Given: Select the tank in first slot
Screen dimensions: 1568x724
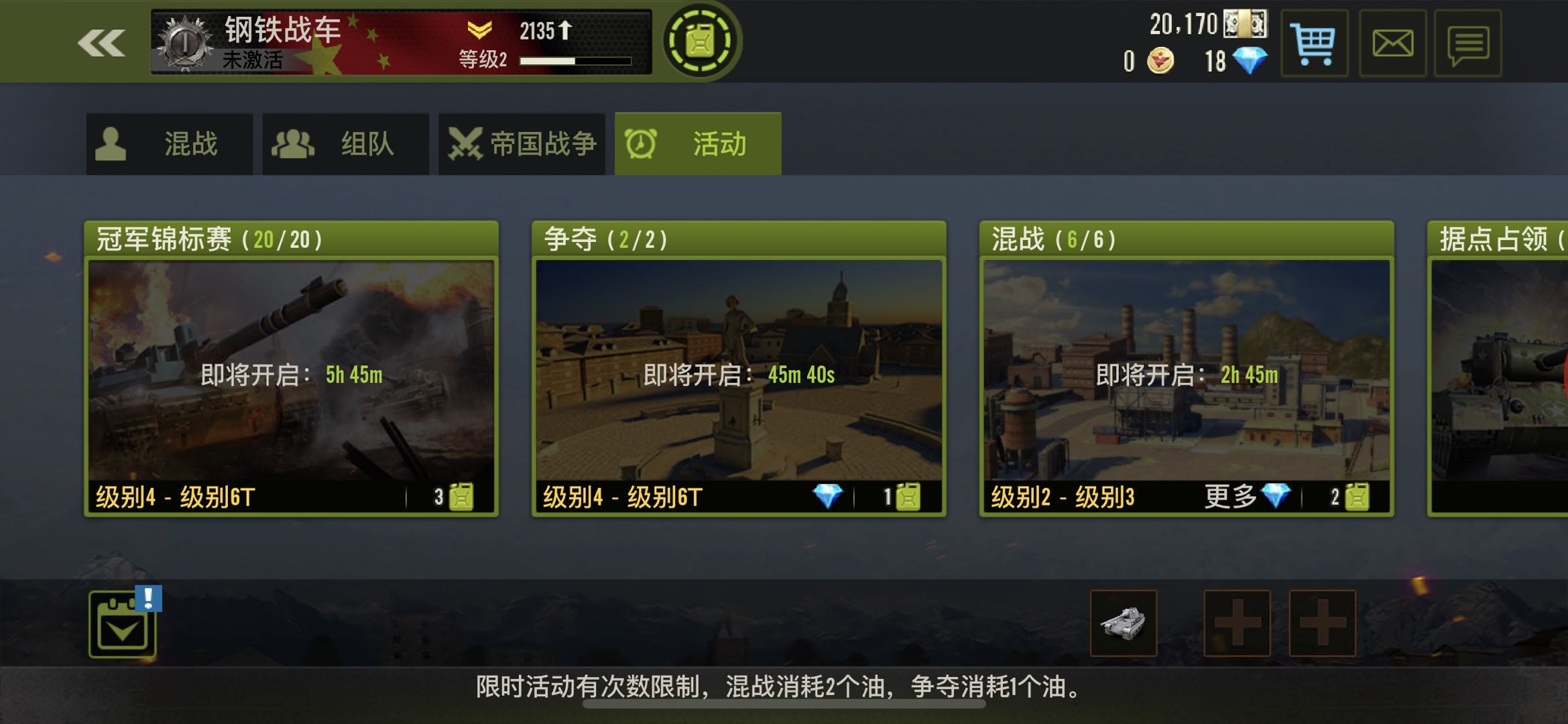Looking at the screenshot, I should point(1124,623).
